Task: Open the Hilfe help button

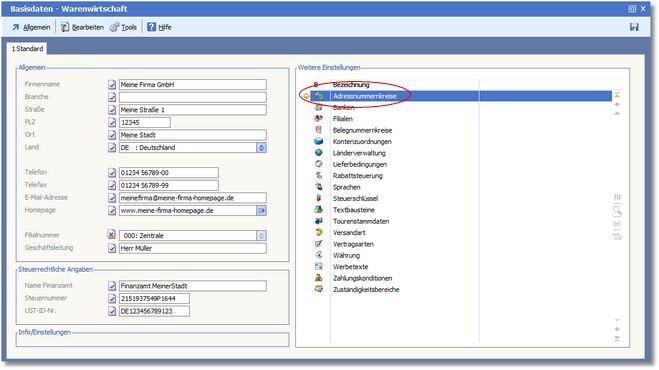Action: point(159,27)
